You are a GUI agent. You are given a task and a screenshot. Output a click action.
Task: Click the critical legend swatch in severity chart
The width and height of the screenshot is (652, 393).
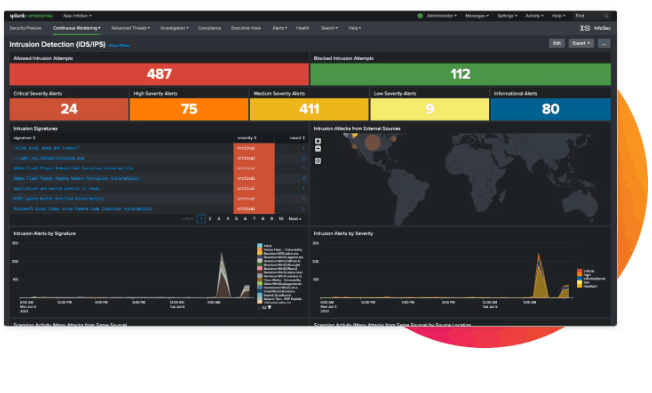pos(579,271)
